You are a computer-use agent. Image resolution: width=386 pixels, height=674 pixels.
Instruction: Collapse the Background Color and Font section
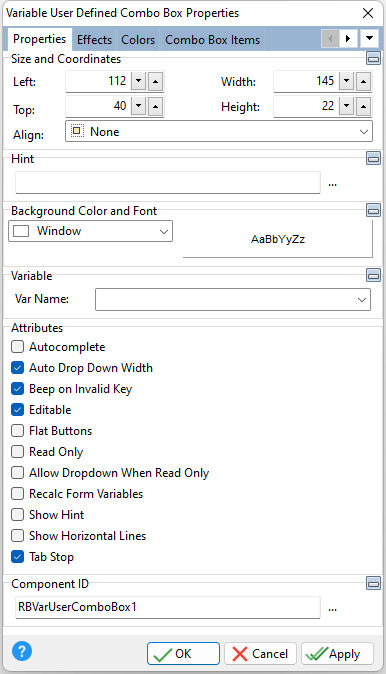(373, 210)
